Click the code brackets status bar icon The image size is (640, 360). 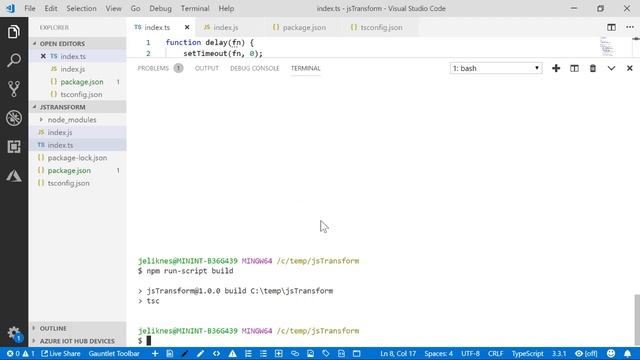[x=216, y=353]
